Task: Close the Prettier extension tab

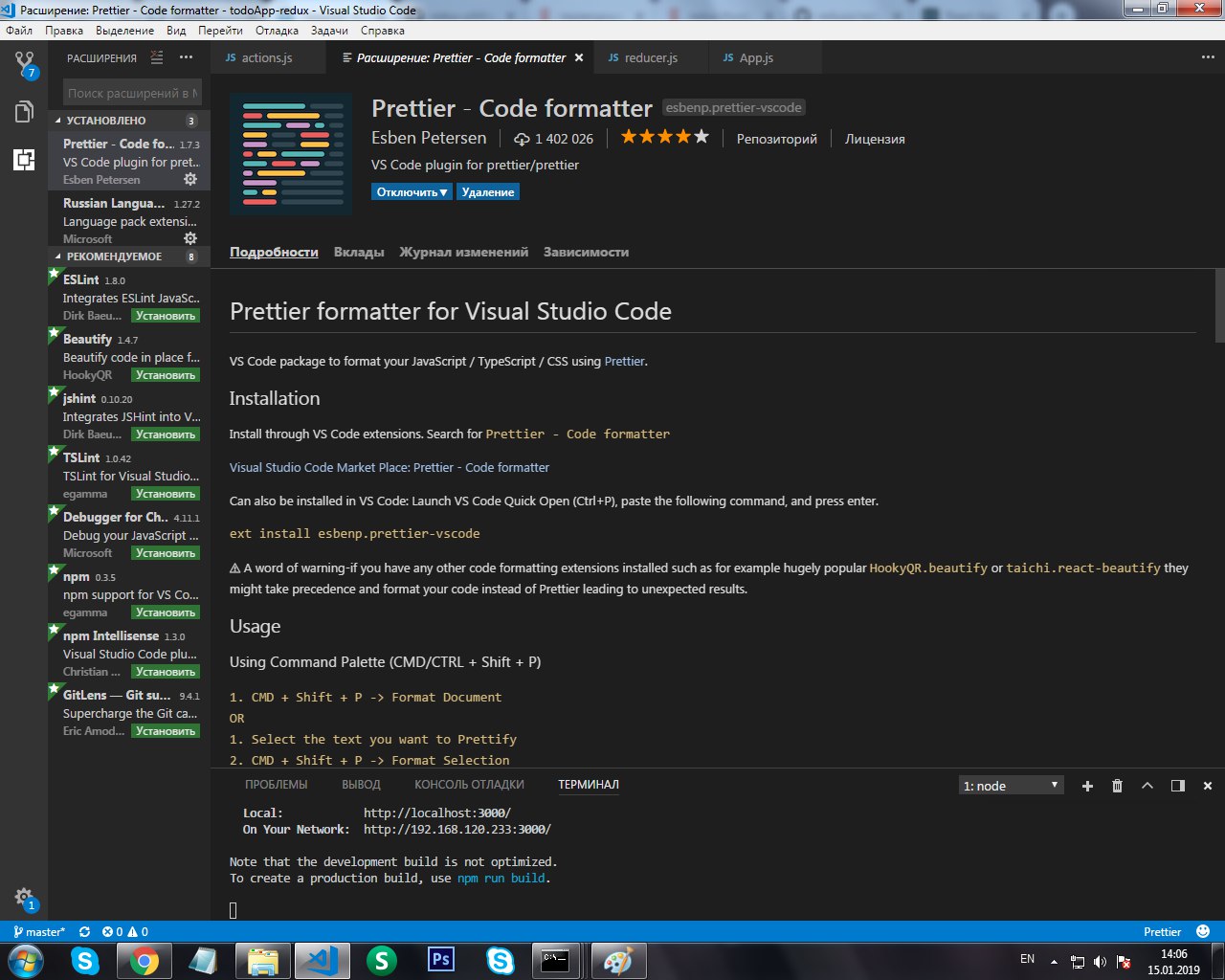Action: (578, 57)
